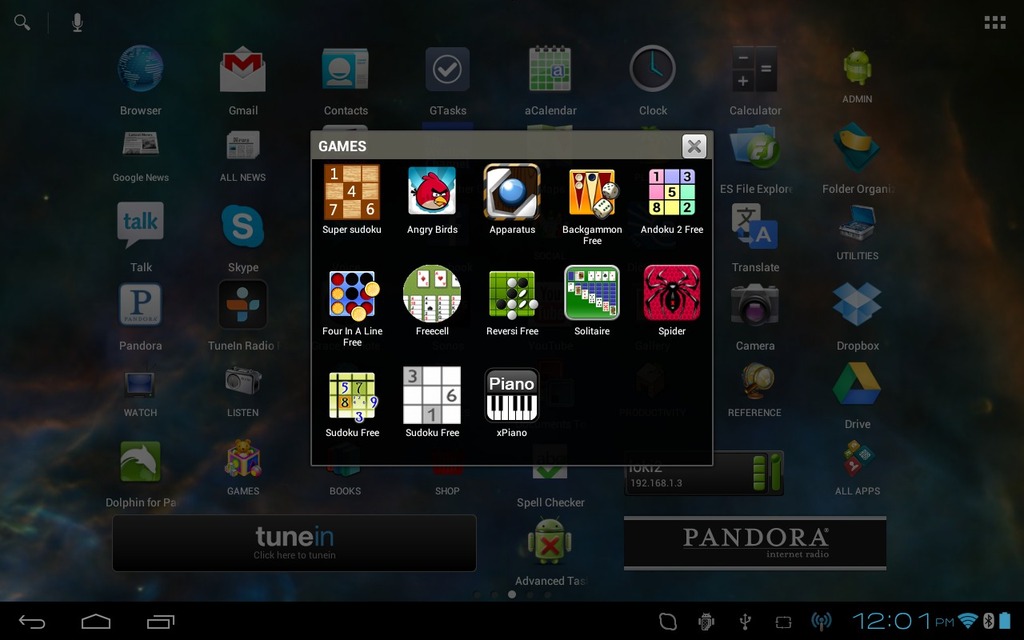Open Sudoku Free with the gray grid icon
The height and width of the screenshot is (640, 1024).
pyautogui.click(x=432, y=395)
